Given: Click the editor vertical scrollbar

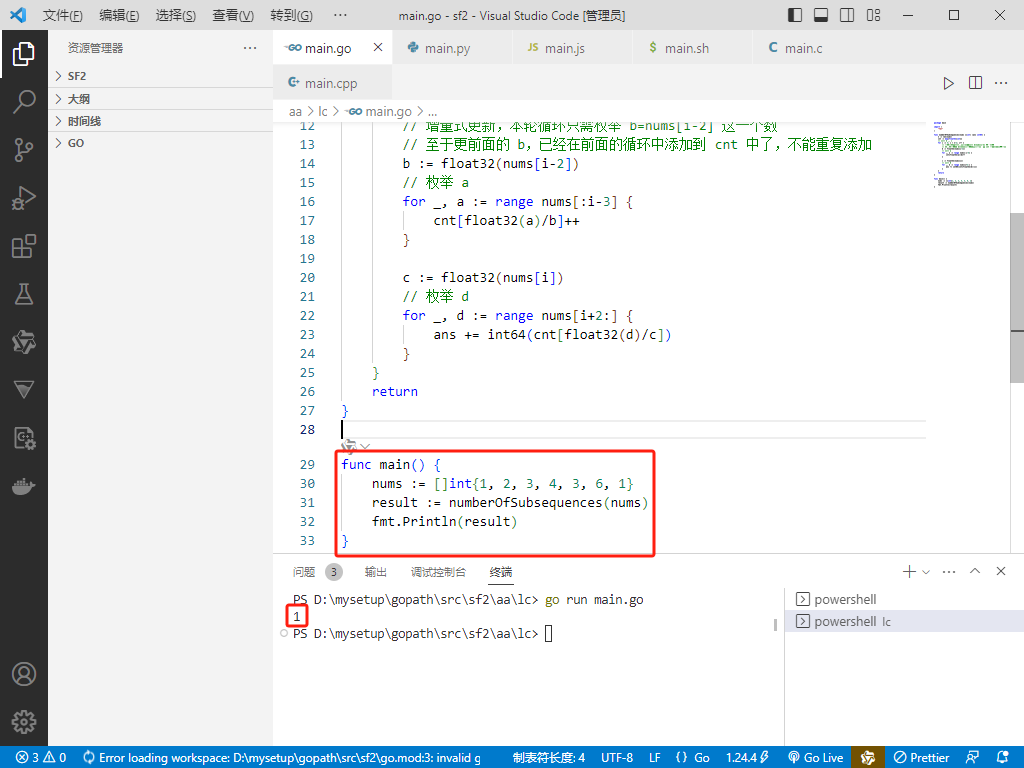Looking at the screenshot, I should point(1017,298).
